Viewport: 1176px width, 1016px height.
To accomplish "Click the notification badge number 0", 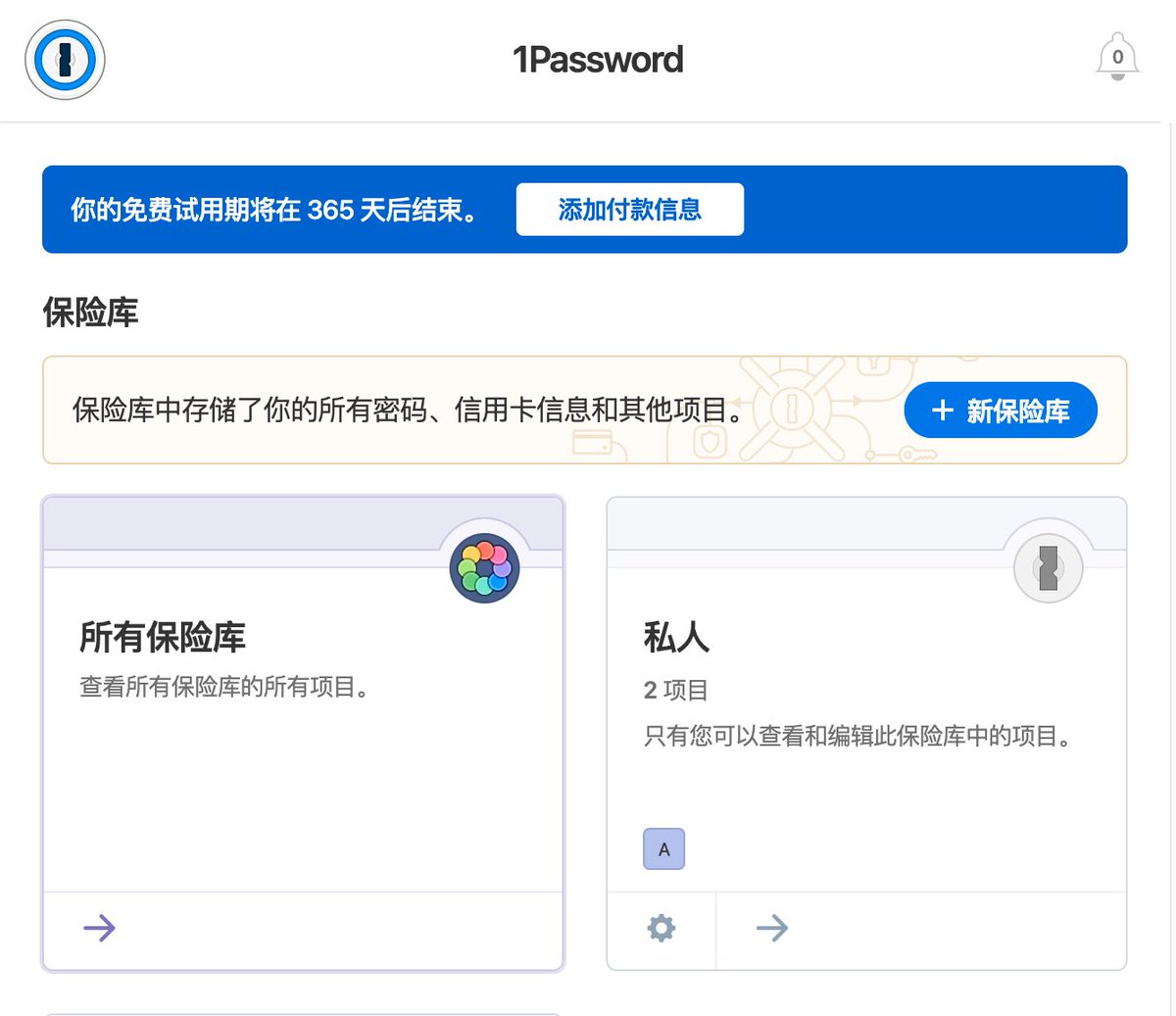I will click(1116, 56).
